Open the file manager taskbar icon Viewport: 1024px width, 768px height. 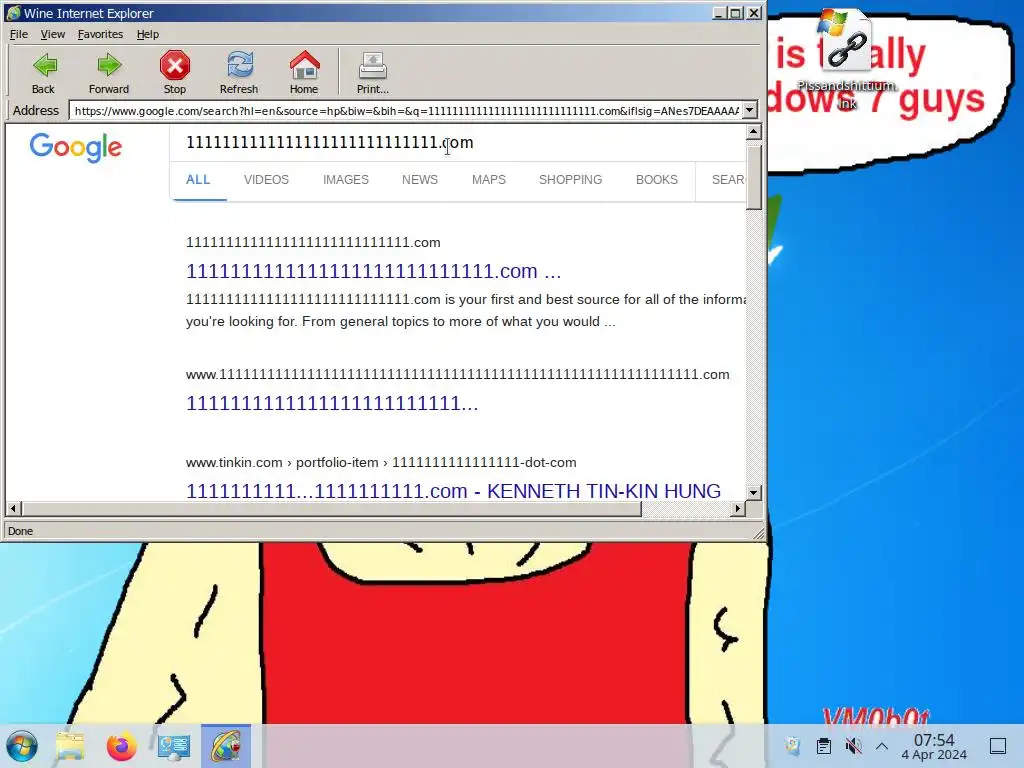pyautogui.click(x=70, y=746)
